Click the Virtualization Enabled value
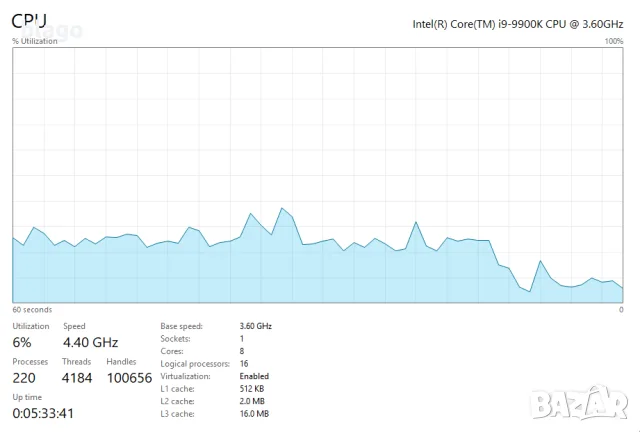Screen dimensions: 640x432 point(254,376)
